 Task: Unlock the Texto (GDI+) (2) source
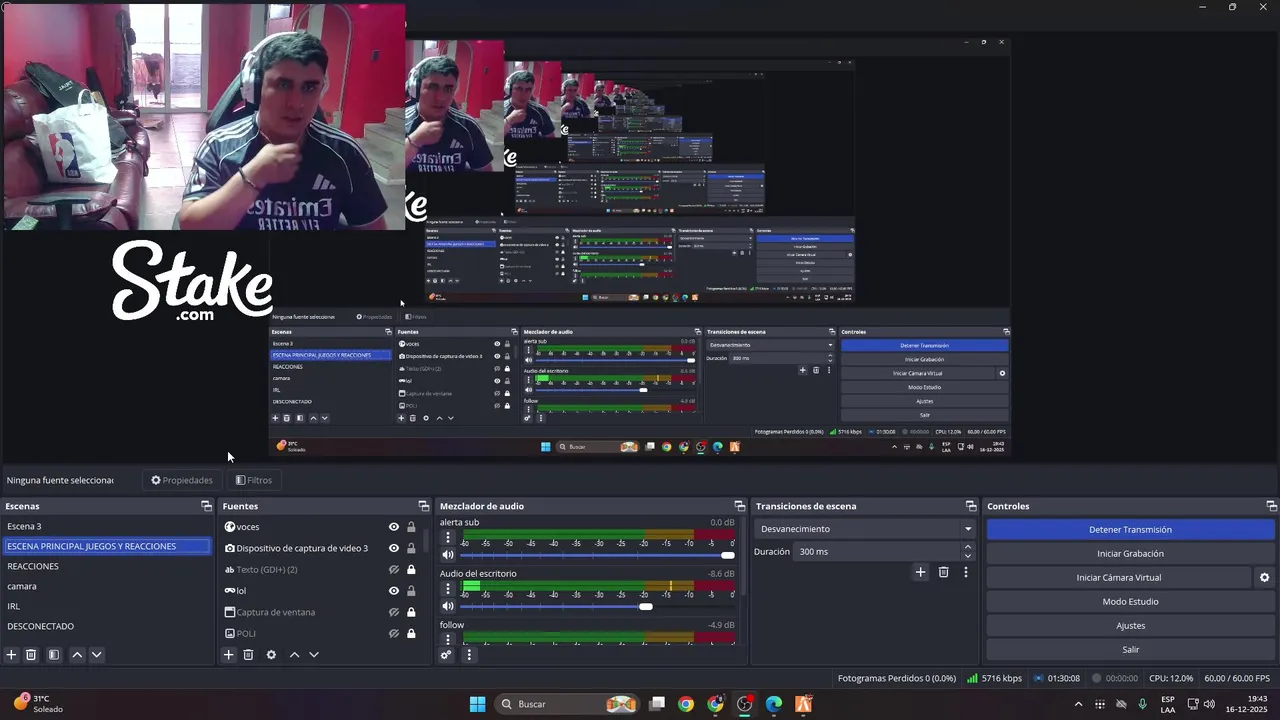(x=411, y=570)
